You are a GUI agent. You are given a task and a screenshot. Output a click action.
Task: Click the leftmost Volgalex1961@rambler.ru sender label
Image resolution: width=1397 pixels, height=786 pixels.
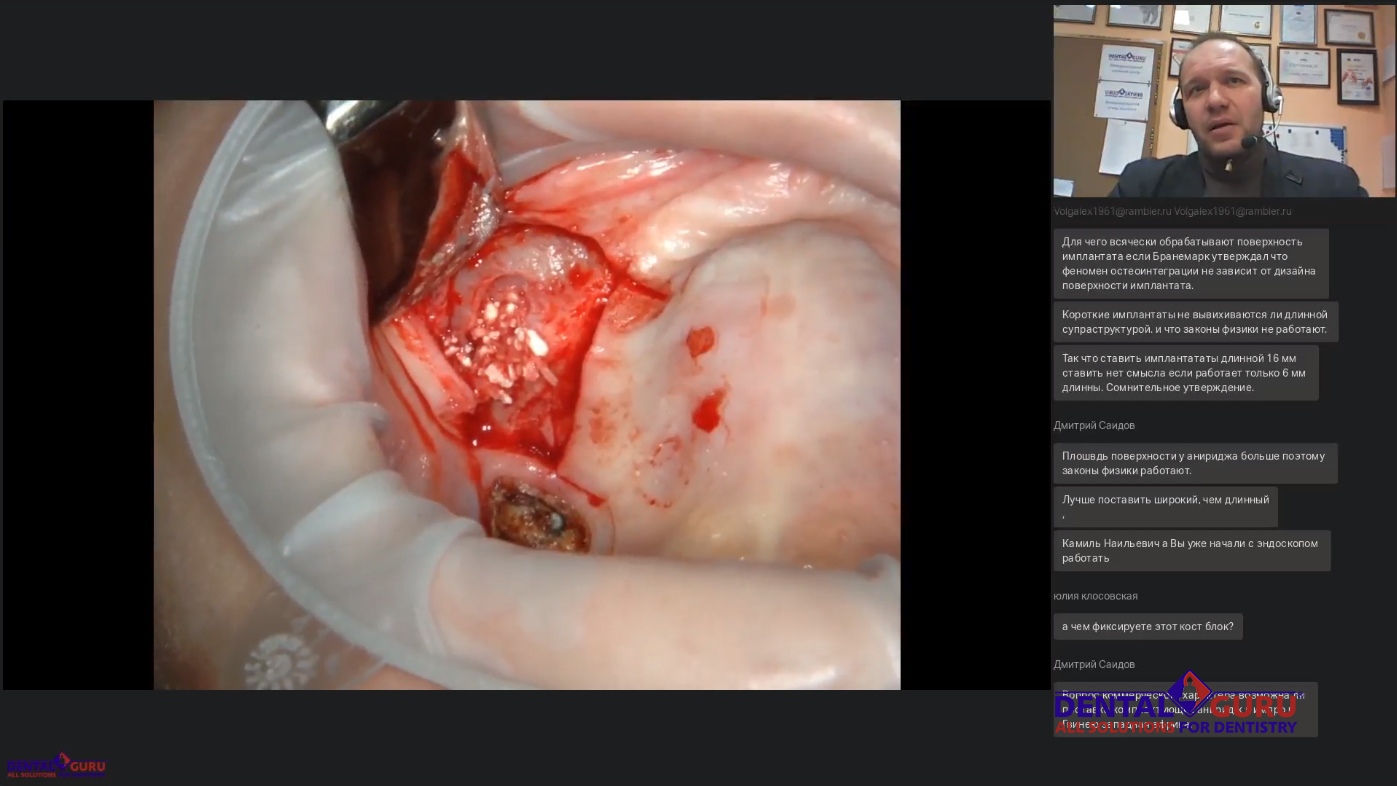[1111, 212]
